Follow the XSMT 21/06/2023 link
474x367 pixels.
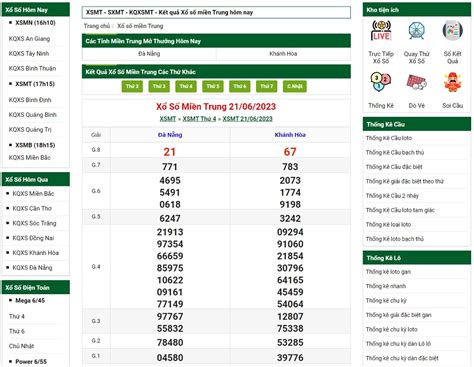coord(247,119)
